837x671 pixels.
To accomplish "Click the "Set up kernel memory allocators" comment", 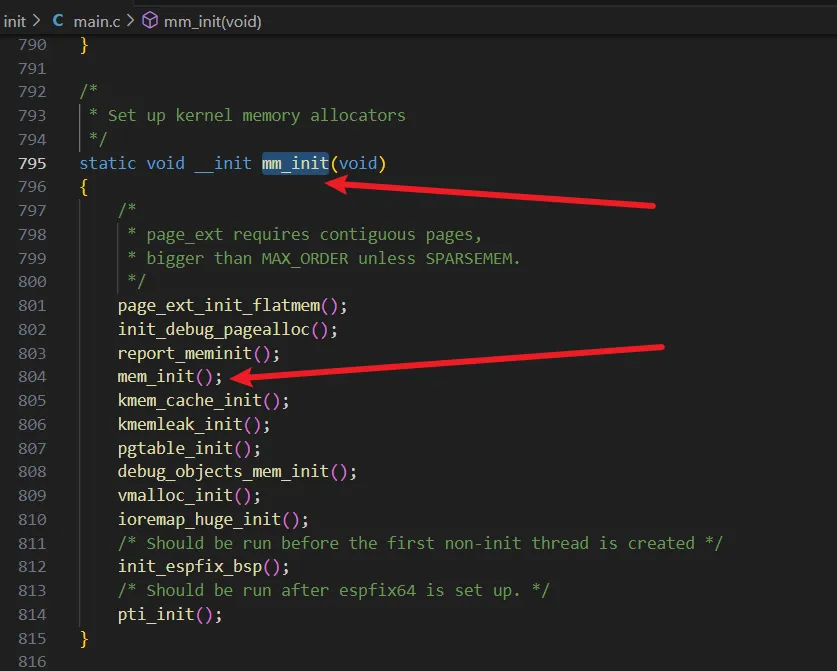I will coord(256,115).
